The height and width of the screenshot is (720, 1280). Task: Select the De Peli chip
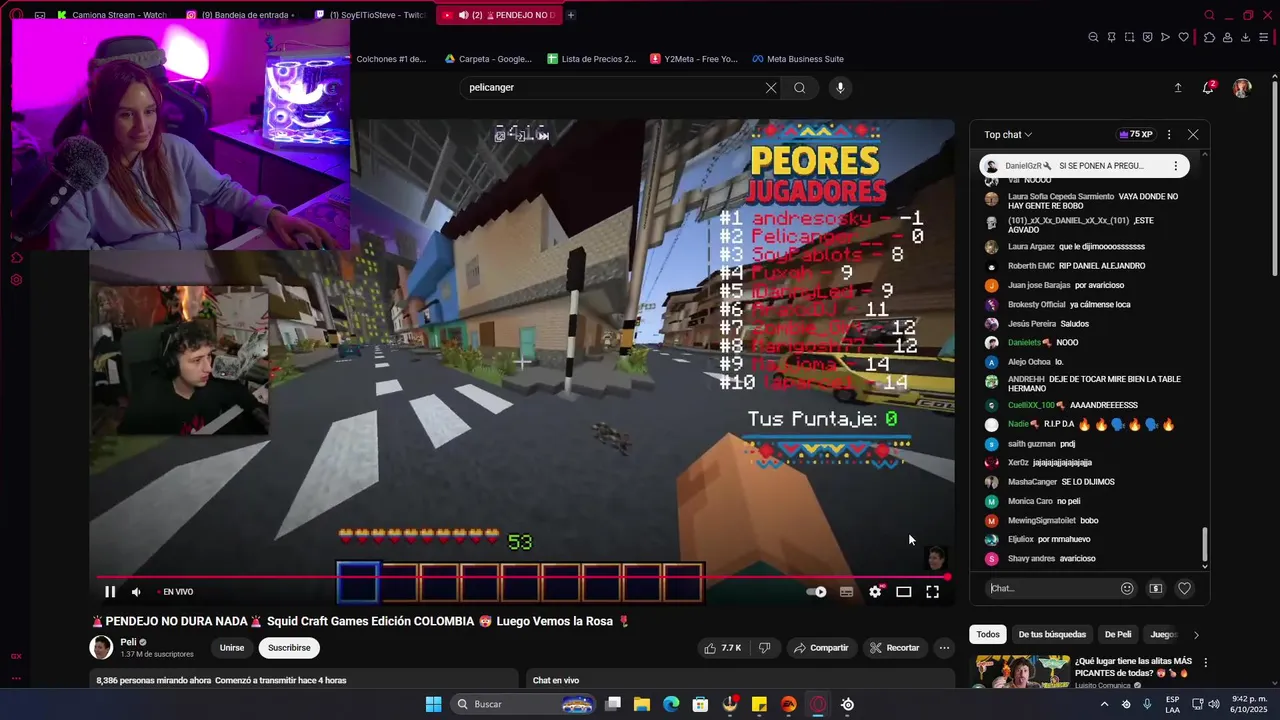tap(1118, 635)
